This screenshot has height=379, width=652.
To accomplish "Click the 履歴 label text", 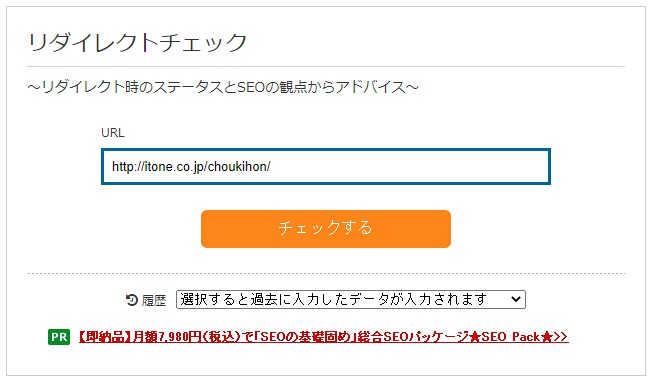I will 154,300.
